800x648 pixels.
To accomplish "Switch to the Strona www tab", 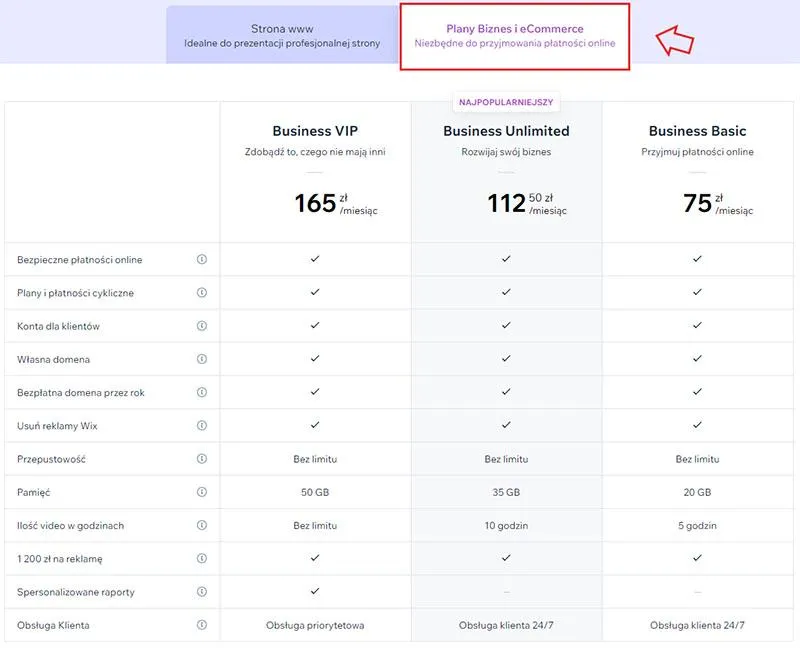I will tap(282, 36).
